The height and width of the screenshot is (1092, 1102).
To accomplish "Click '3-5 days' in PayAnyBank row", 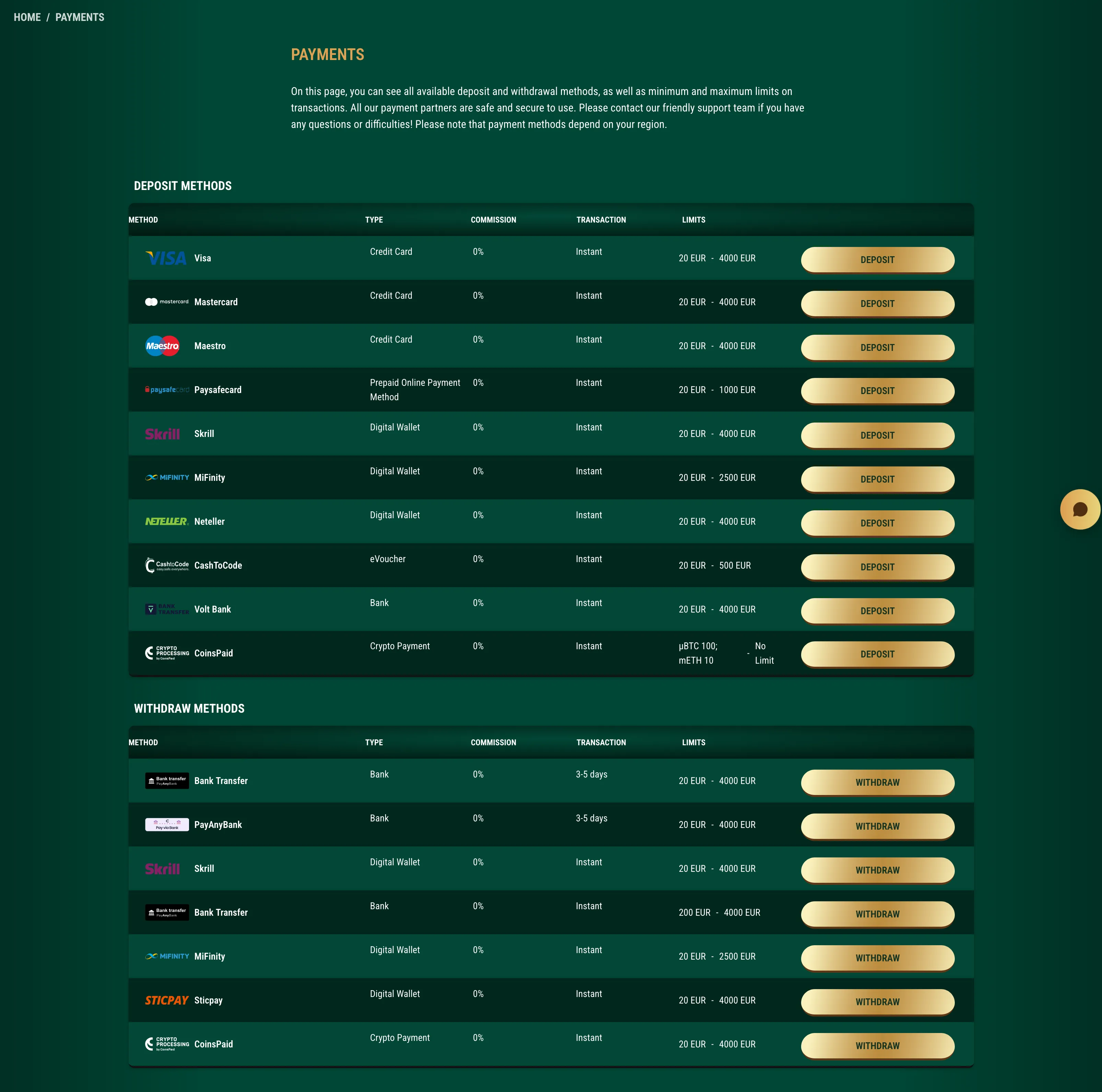I will pyautogui.click(x=591, y=818).
